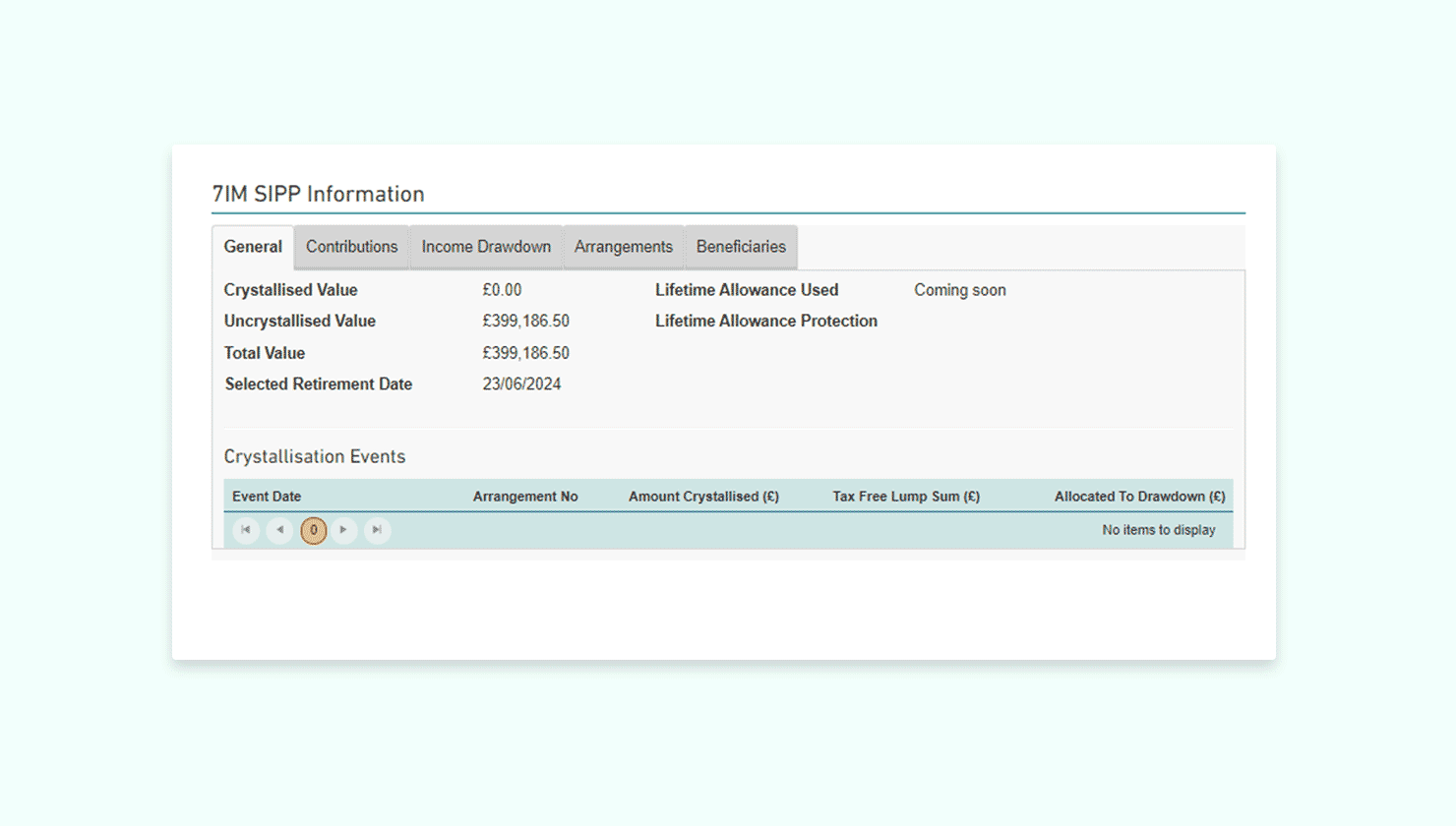
Task: Click the Total Value label
Action: coord(265,353)
